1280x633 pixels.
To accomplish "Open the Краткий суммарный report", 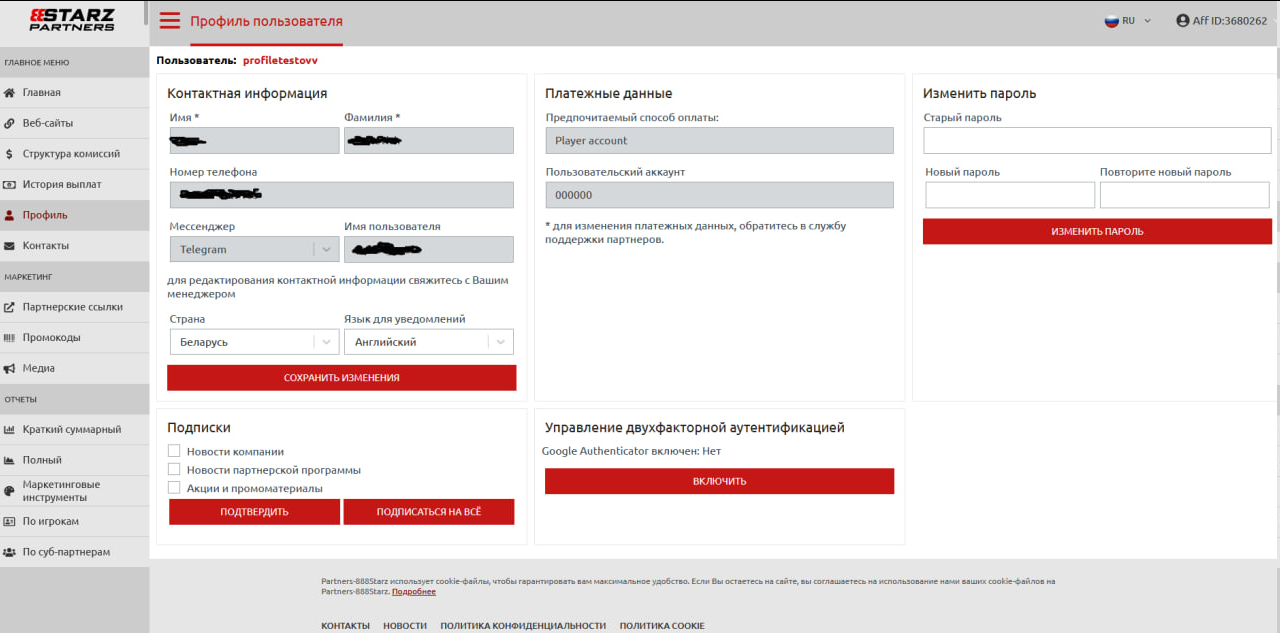I will 71,430.
